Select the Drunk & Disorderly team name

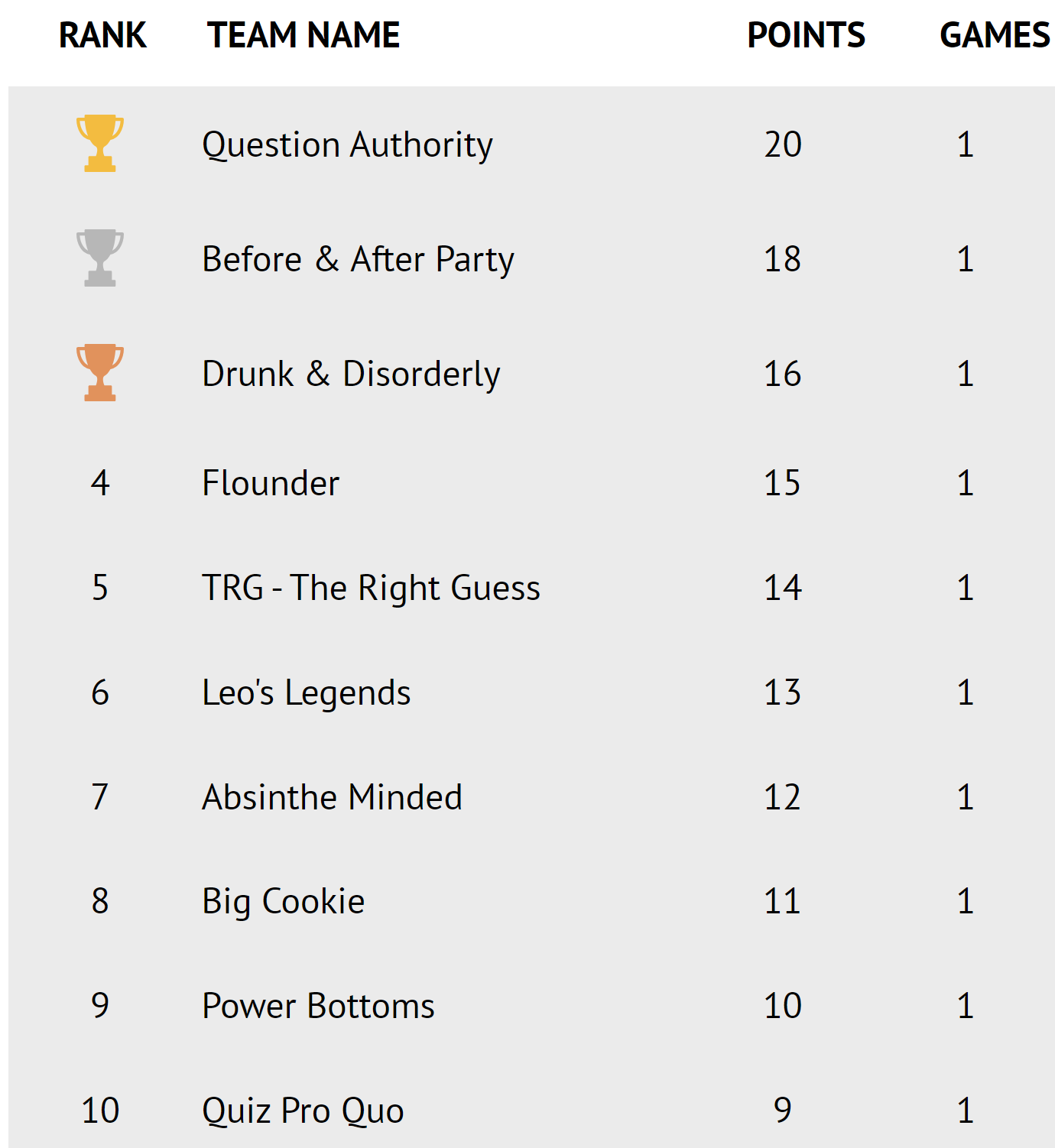(x=351, y=375)
